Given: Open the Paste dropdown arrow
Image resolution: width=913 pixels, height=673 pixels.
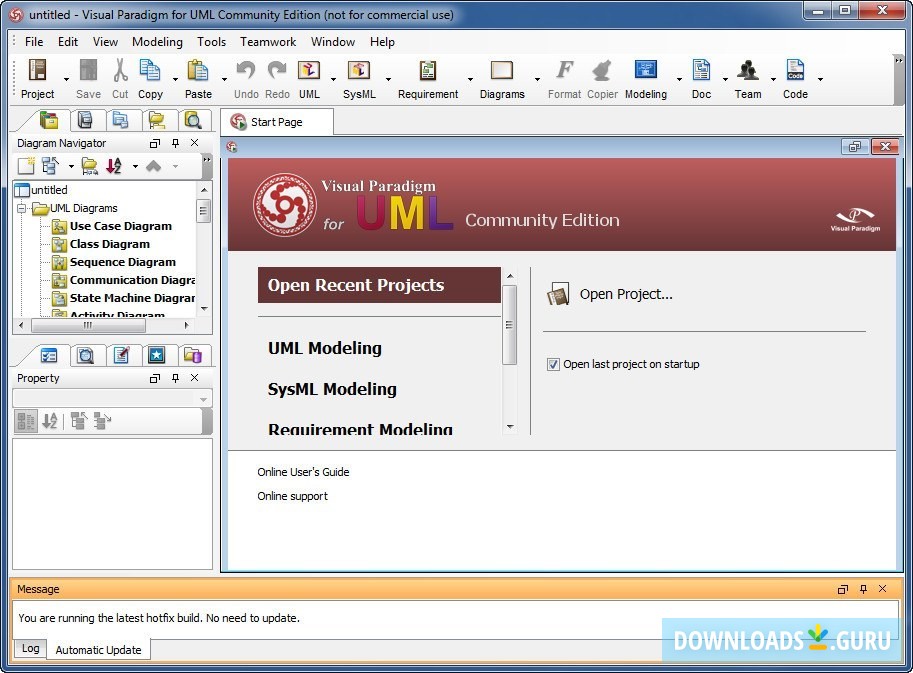Looking at the screenshot, I should tap(224, 79).
